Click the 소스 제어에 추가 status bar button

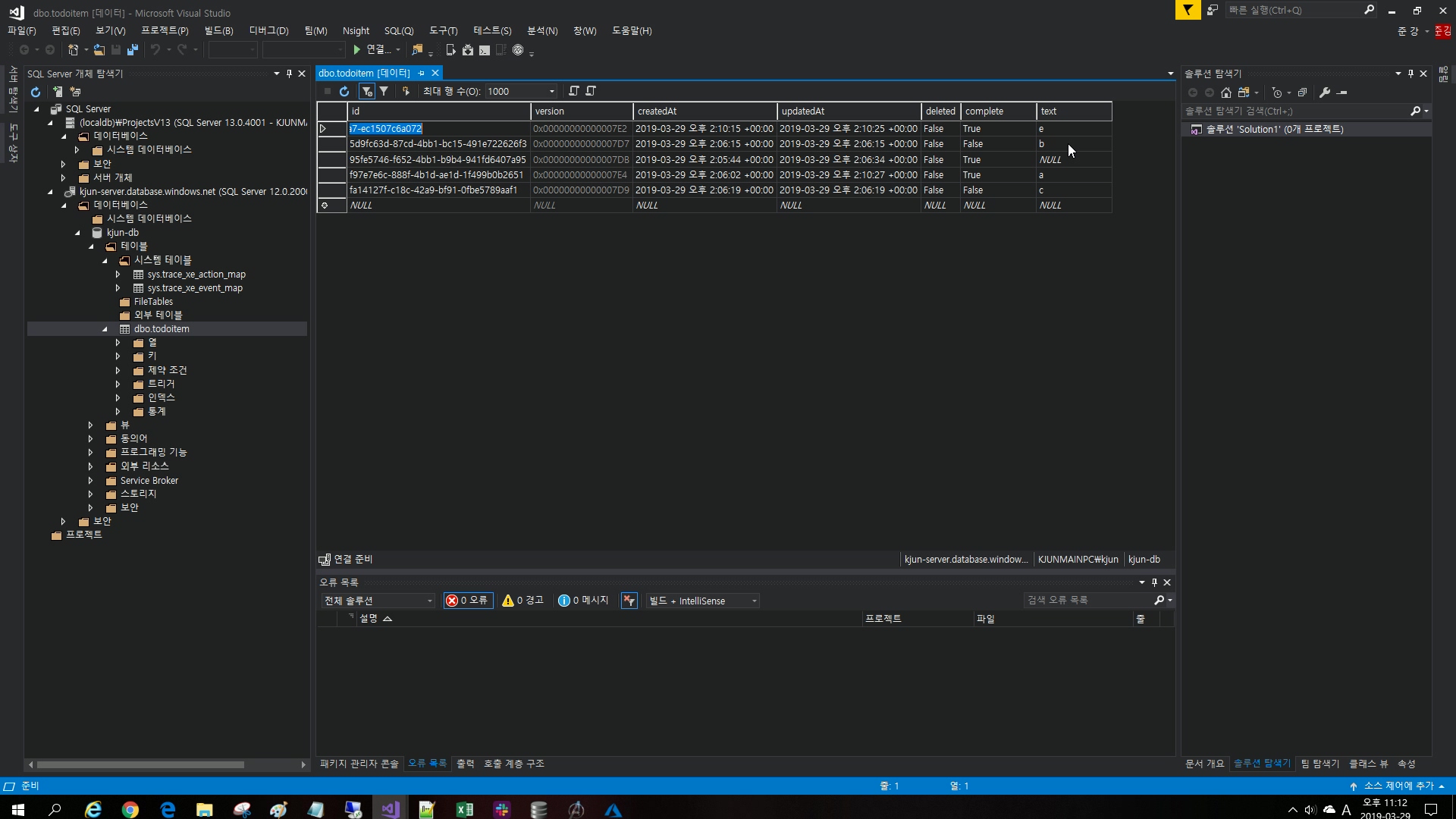1398,786
